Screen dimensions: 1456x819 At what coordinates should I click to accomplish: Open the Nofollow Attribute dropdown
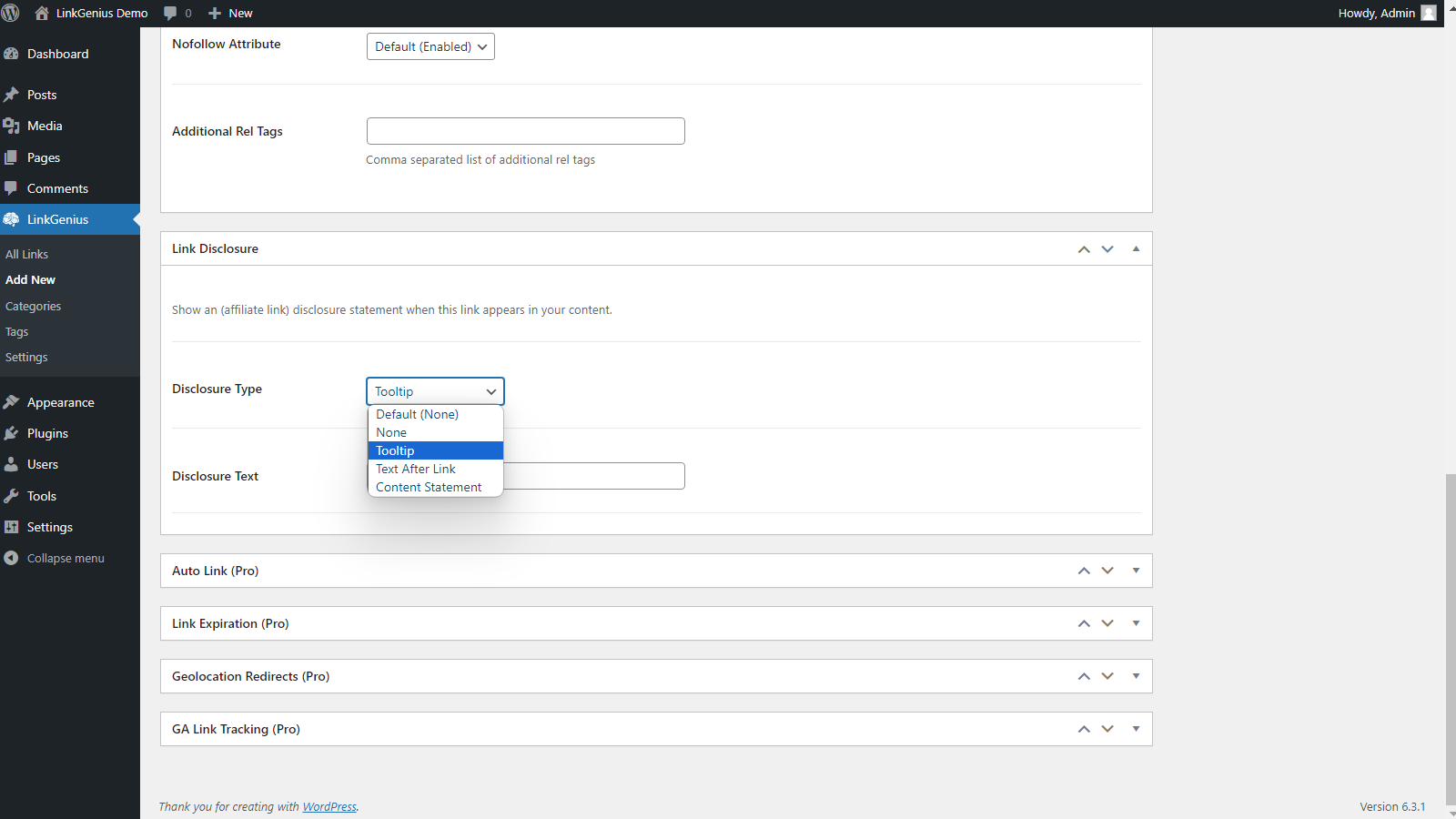pos(430,46)
